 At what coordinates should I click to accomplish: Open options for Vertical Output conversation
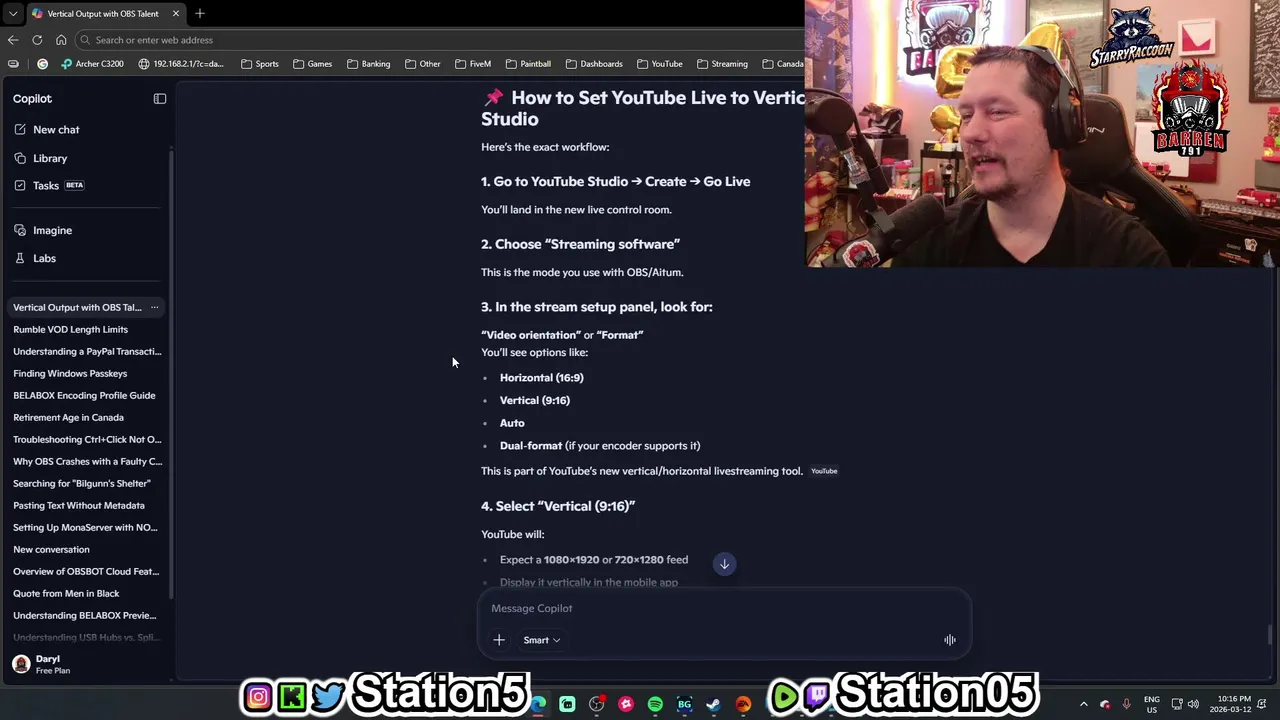[x=154, y=308]
